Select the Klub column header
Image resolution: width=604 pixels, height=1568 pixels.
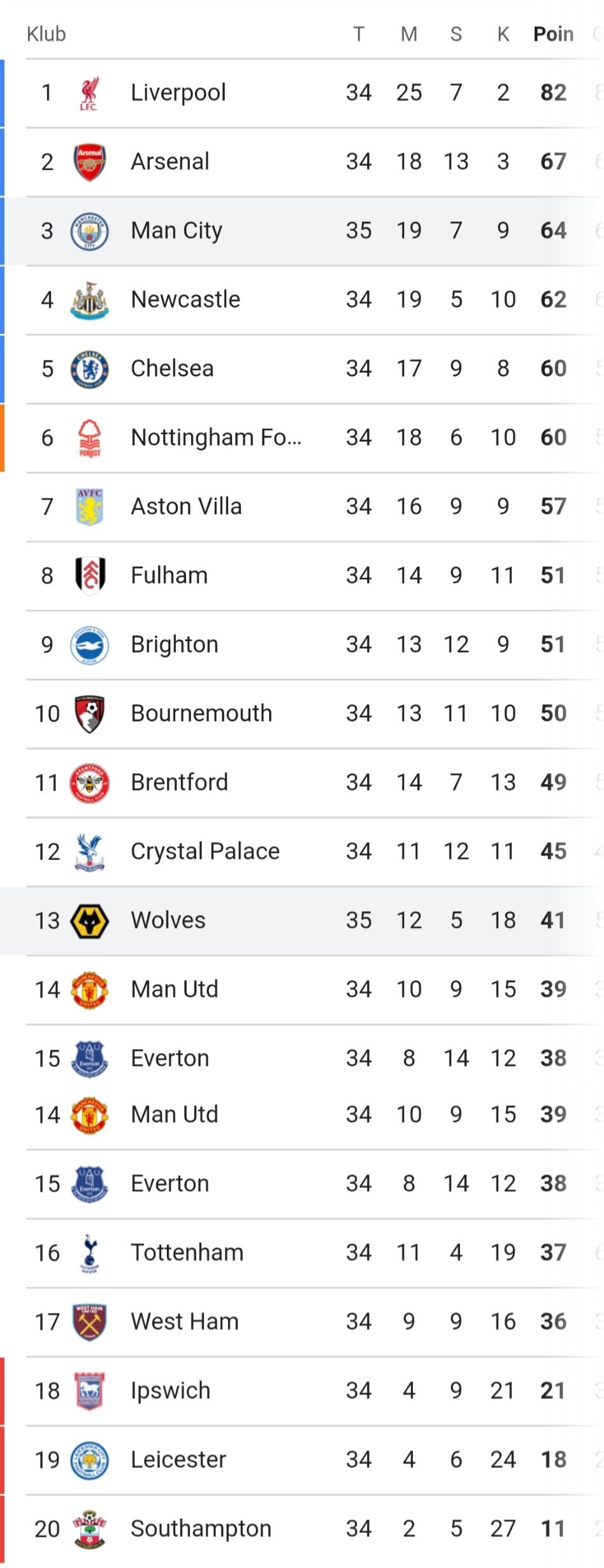46,34
